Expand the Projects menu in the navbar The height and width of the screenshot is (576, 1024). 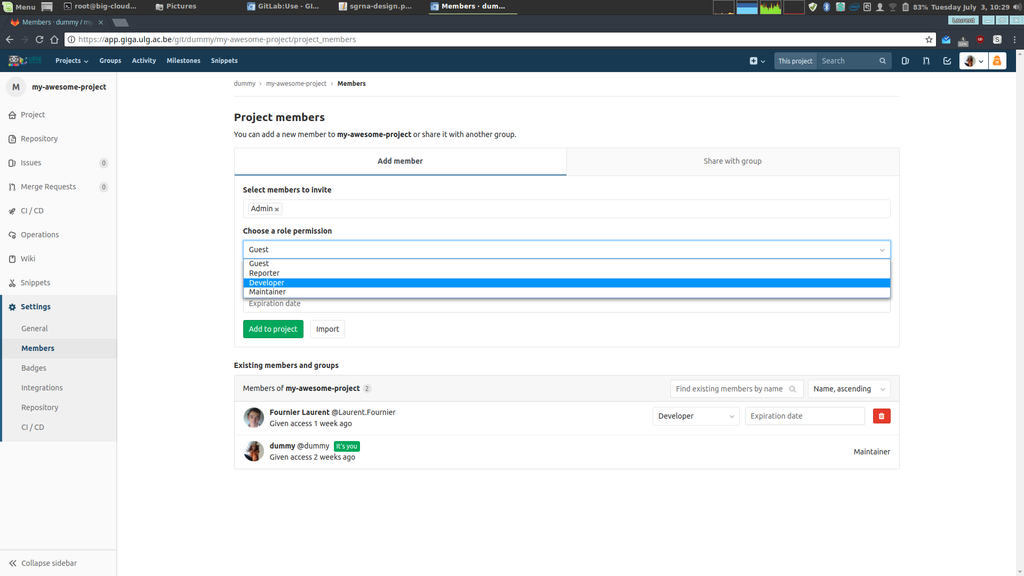pyautogui.click(x=71, y=61)
